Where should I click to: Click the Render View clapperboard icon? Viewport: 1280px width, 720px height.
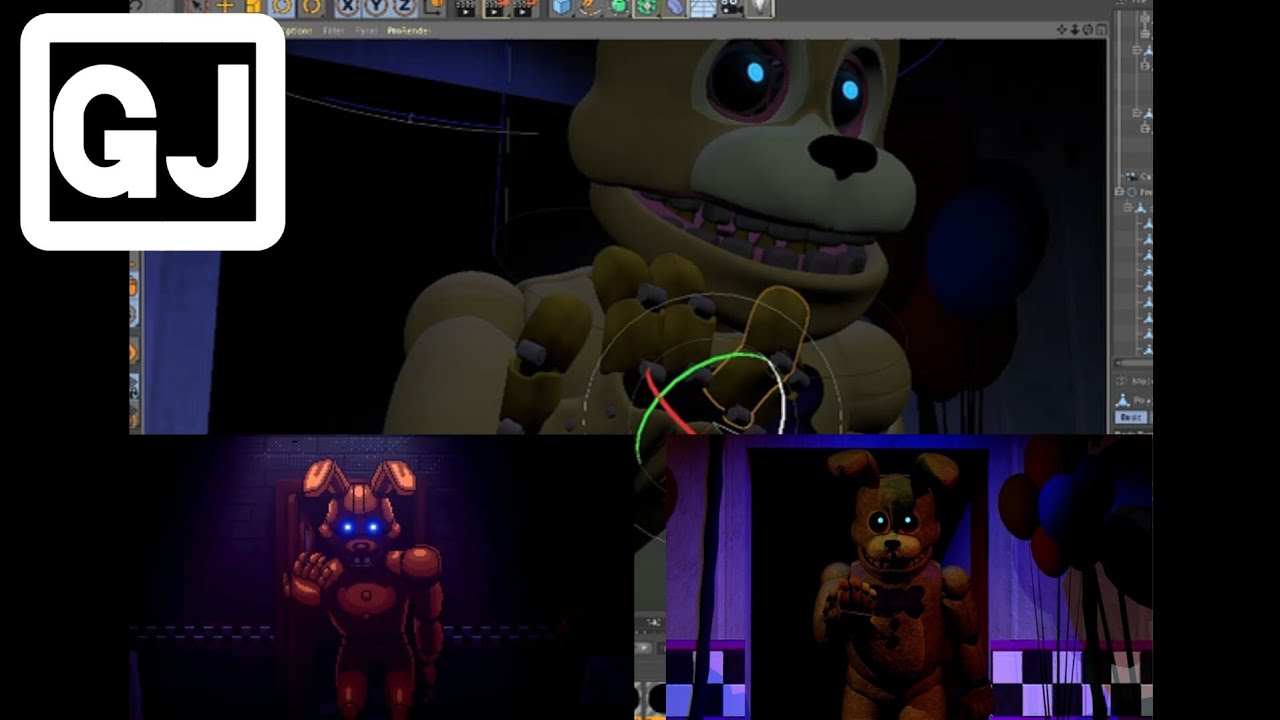(x=465, y=8)
